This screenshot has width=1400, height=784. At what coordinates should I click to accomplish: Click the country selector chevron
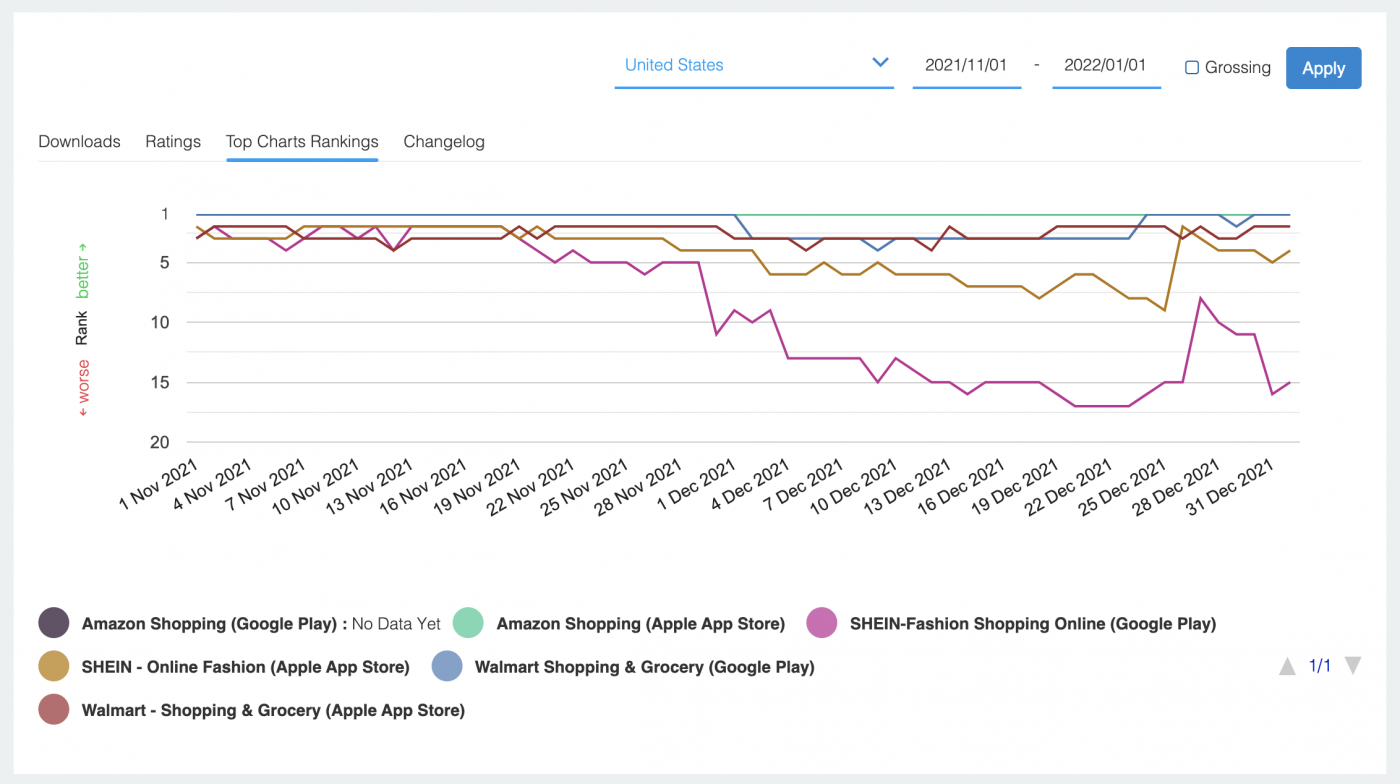point(880,62)
